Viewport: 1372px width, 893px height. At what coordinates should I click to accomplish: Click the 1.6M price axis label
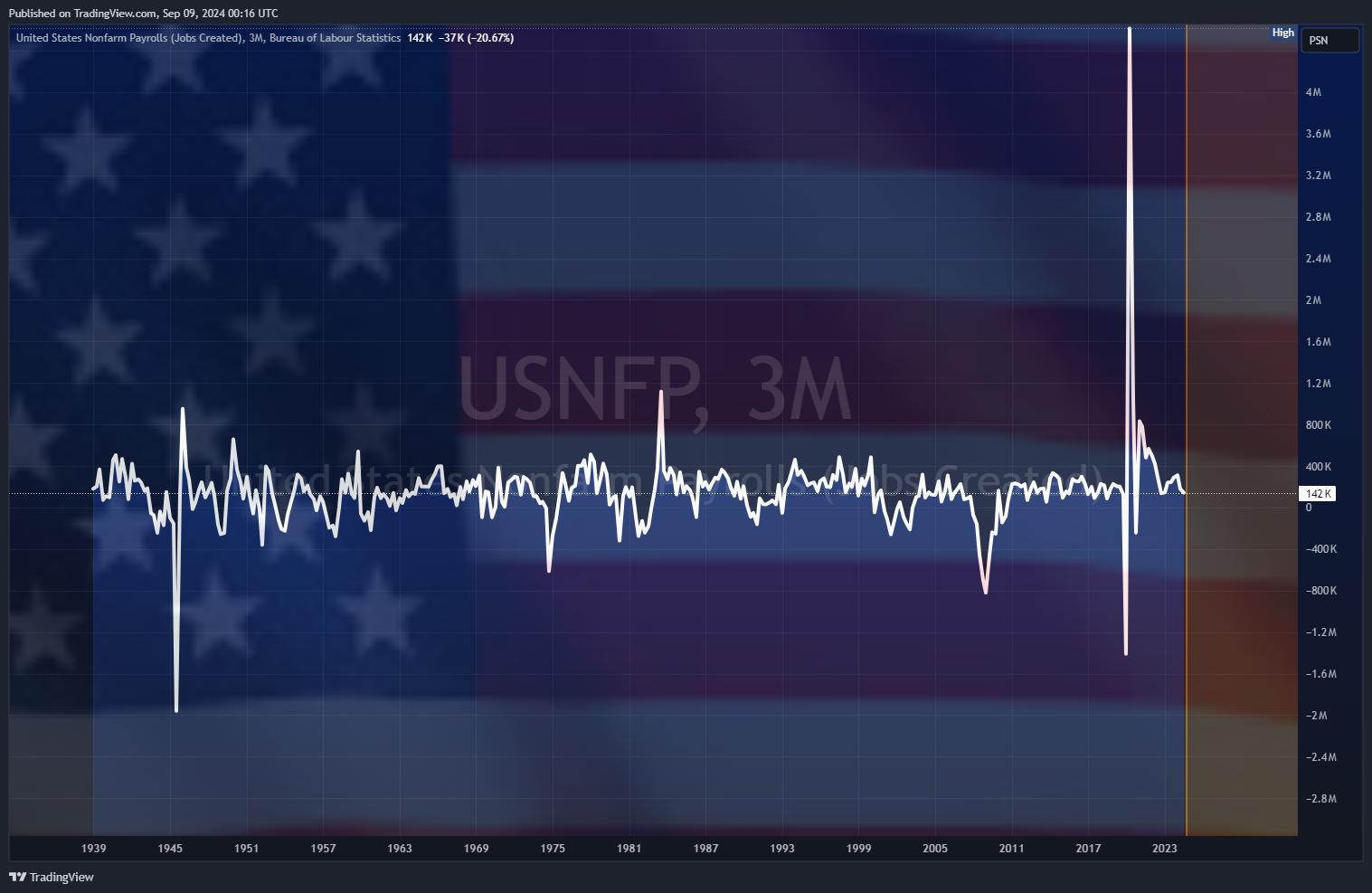click(x=1318, y=342)
